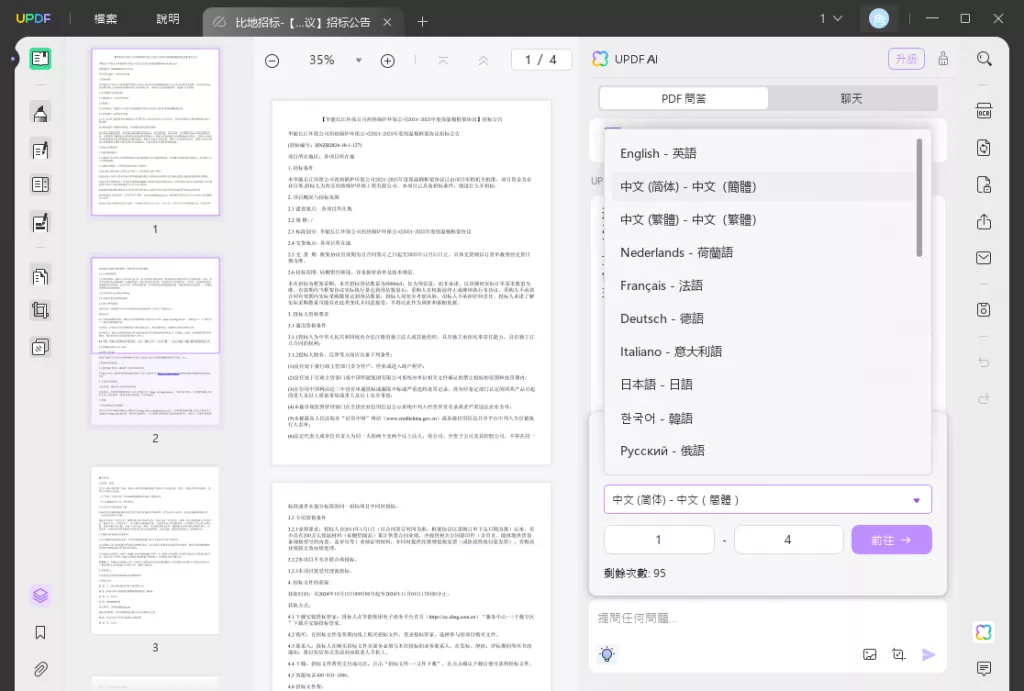The image size is (1024, 691).
Task: Click the 提問任何問題 question input
Action: 768,618
